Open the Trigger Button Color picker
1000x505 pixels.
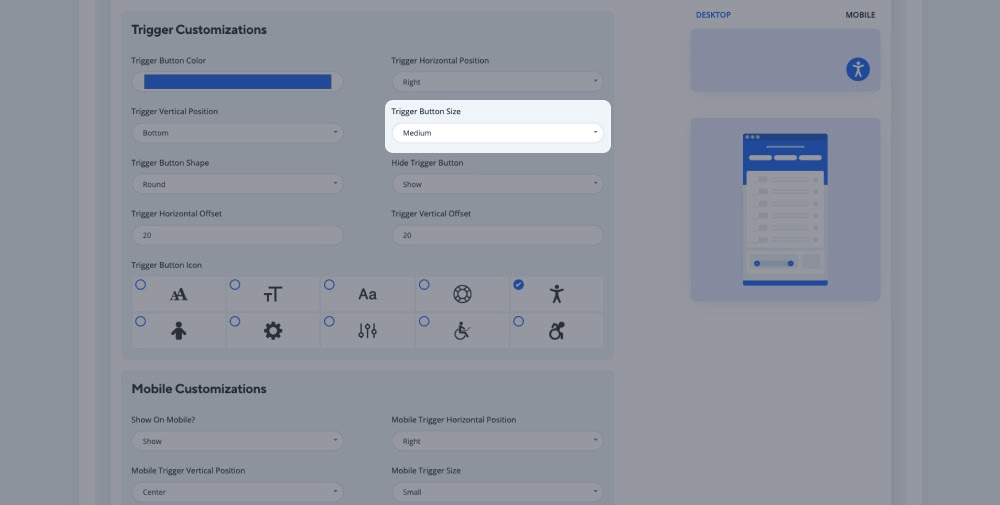point(237,82)
